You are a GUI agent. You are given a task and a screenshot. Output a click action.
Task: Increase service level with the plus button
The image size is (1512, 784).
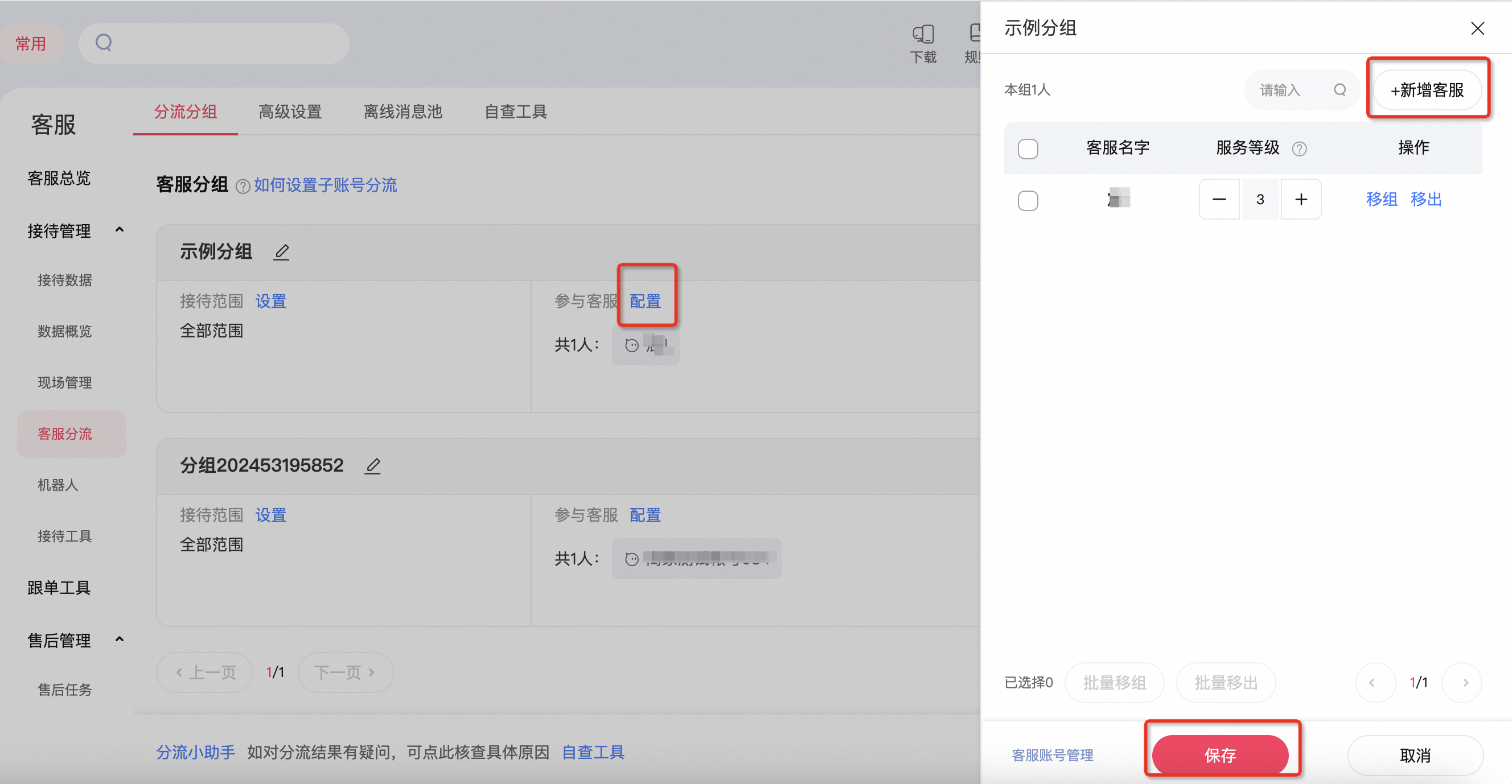(1301, 200)
